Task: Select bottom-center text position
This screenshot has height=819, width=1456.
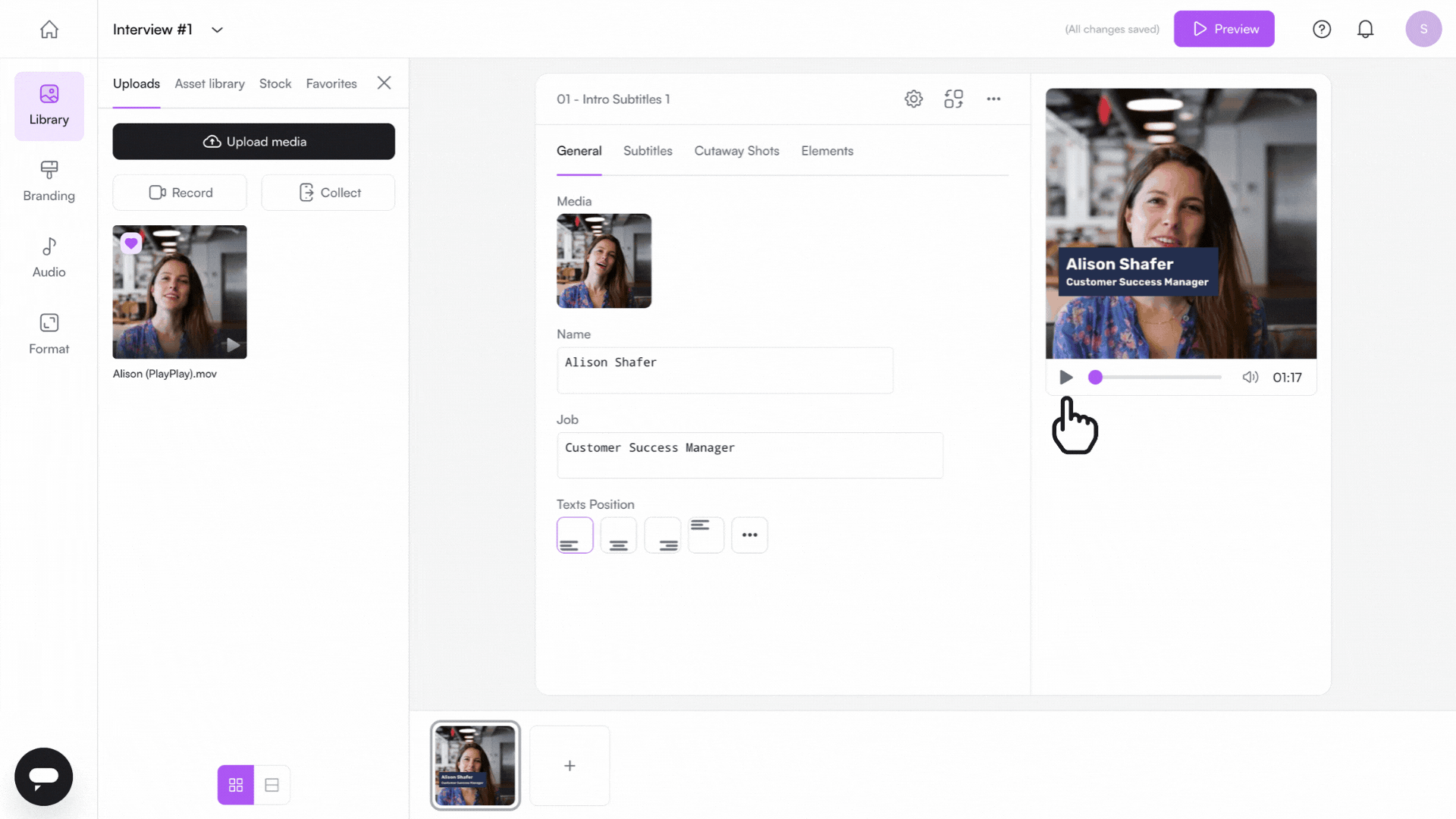Action: pyautogui.click(x=619, y=535)
